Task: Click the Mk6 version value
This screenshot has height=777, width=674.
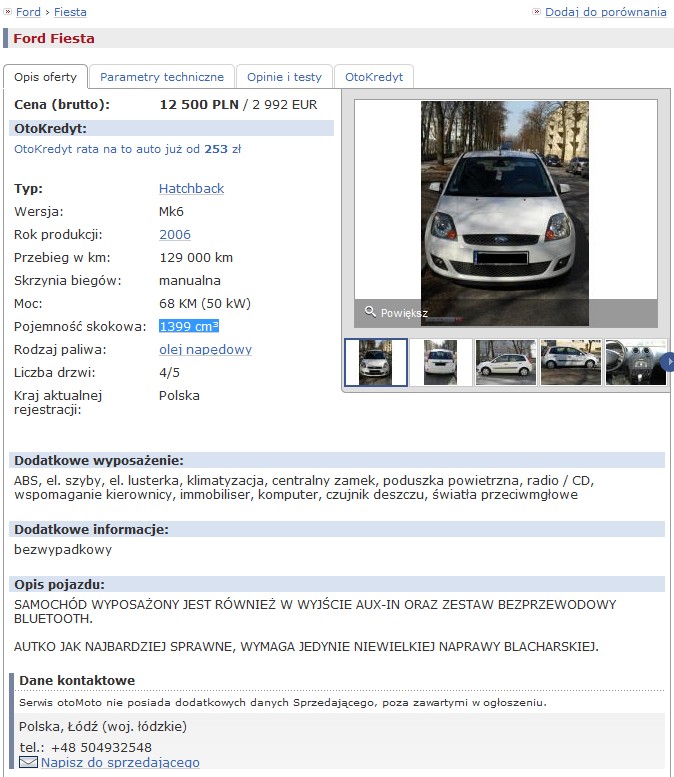Action: [171, 212]
